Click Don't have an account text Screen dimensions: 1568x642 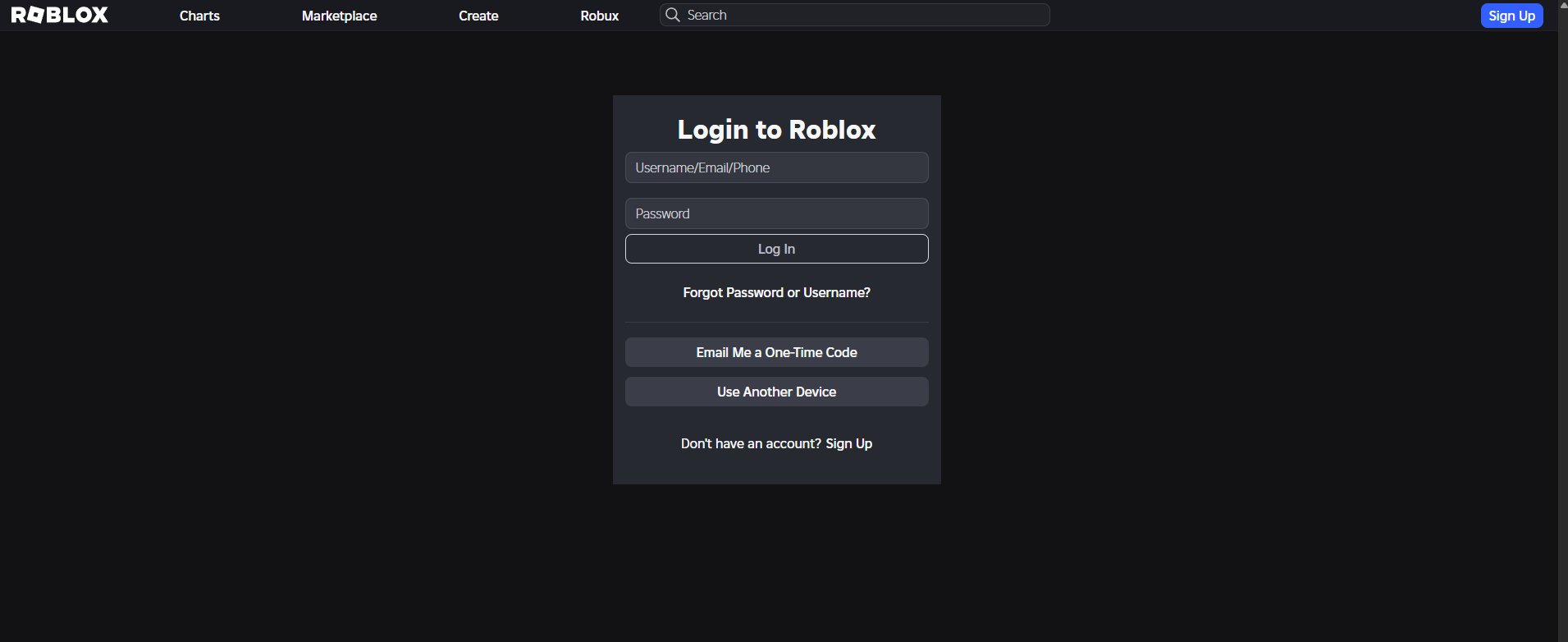pos(751,443)
